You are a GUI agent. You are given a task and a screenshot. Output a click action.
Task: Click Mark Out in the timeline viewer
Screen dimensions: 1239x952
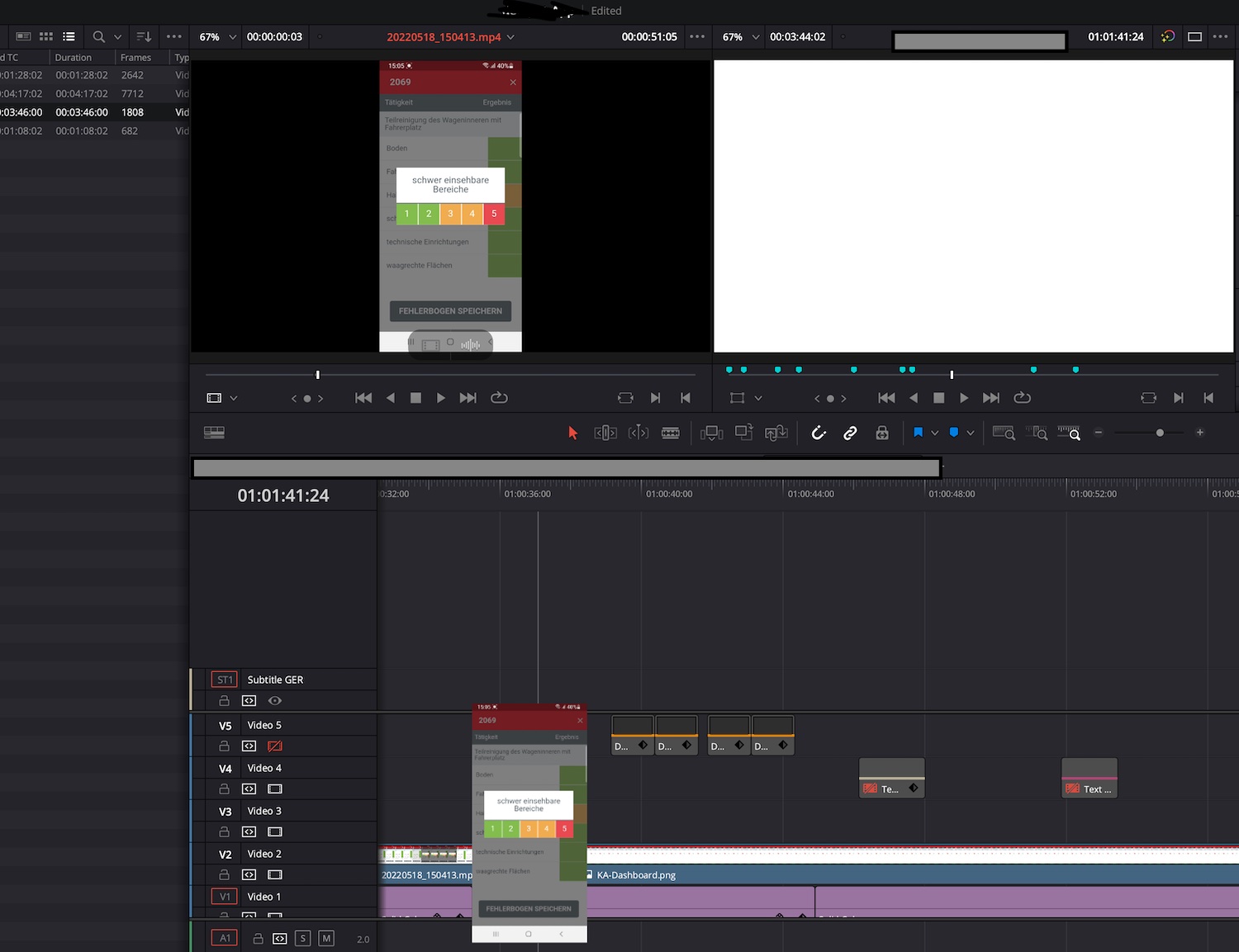1208,398
